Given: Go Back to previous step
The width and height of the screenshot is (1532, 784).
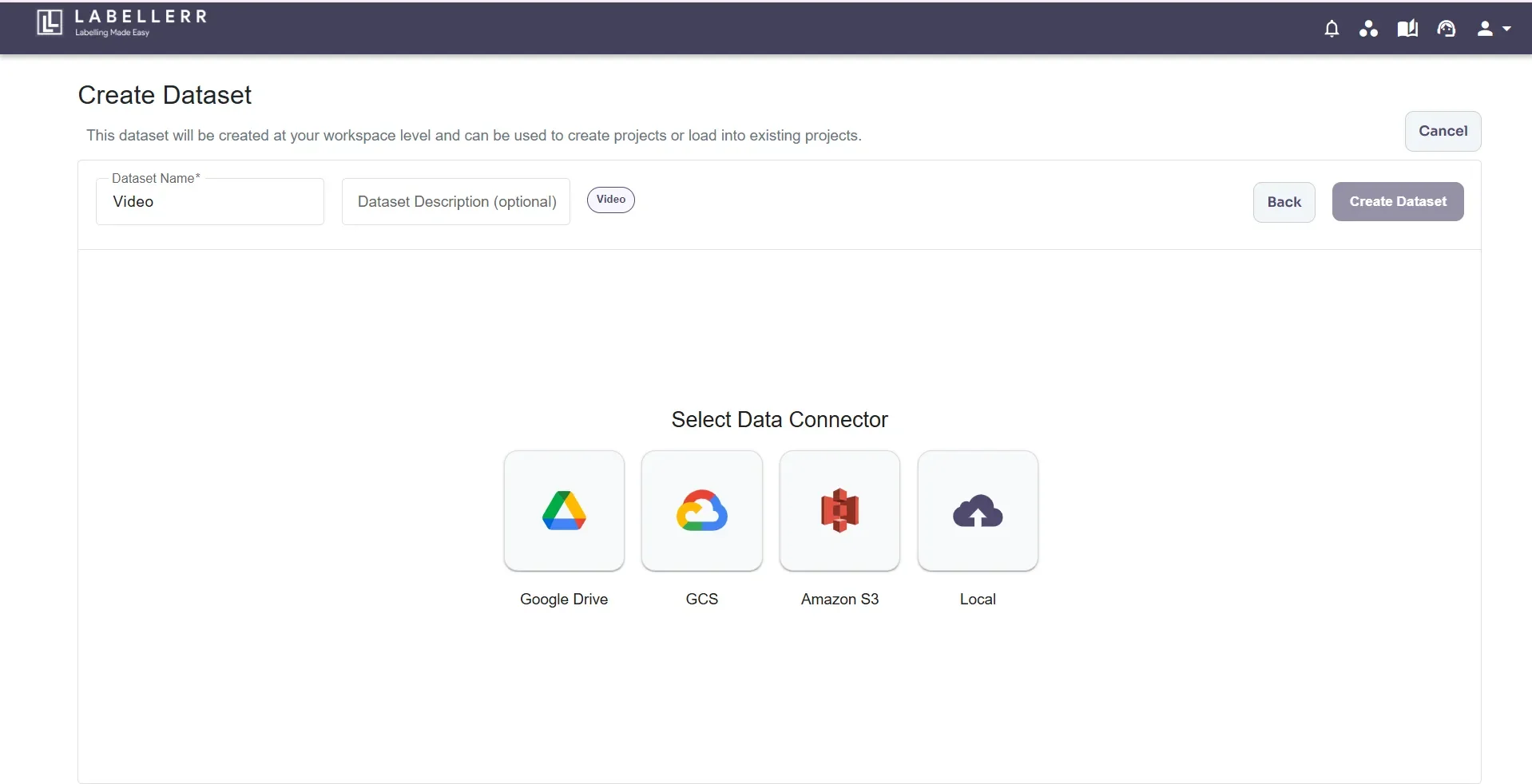Looking at the screenshot, I should [1284, 202].
